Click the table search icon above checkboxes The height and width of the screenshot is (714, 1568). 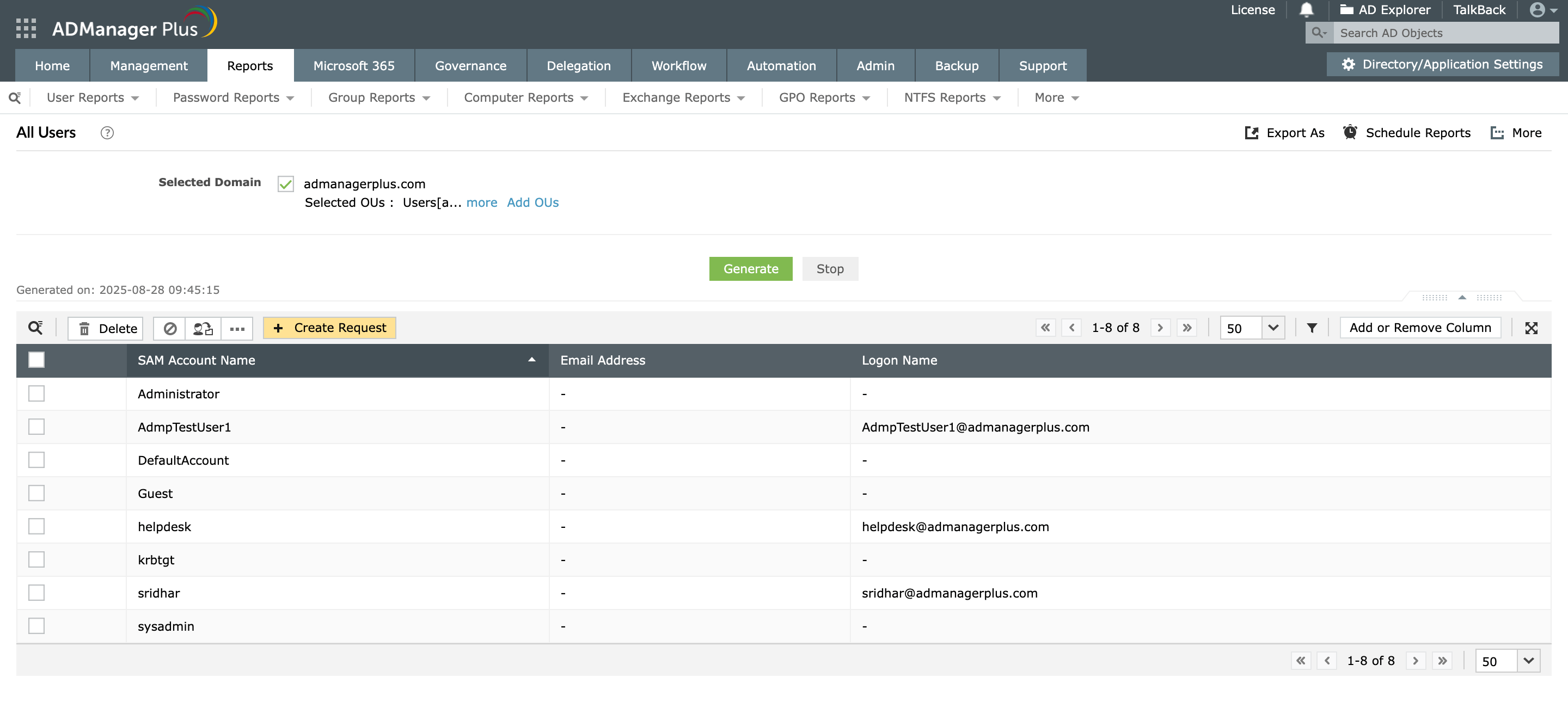click(35, 328)
